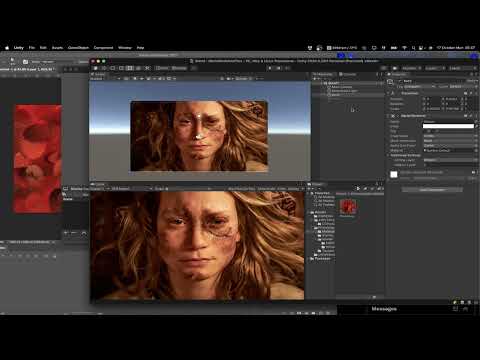The width and height of the screenshot is (480, 360).
Task: Open the Help menu
Action: (140, 48)
